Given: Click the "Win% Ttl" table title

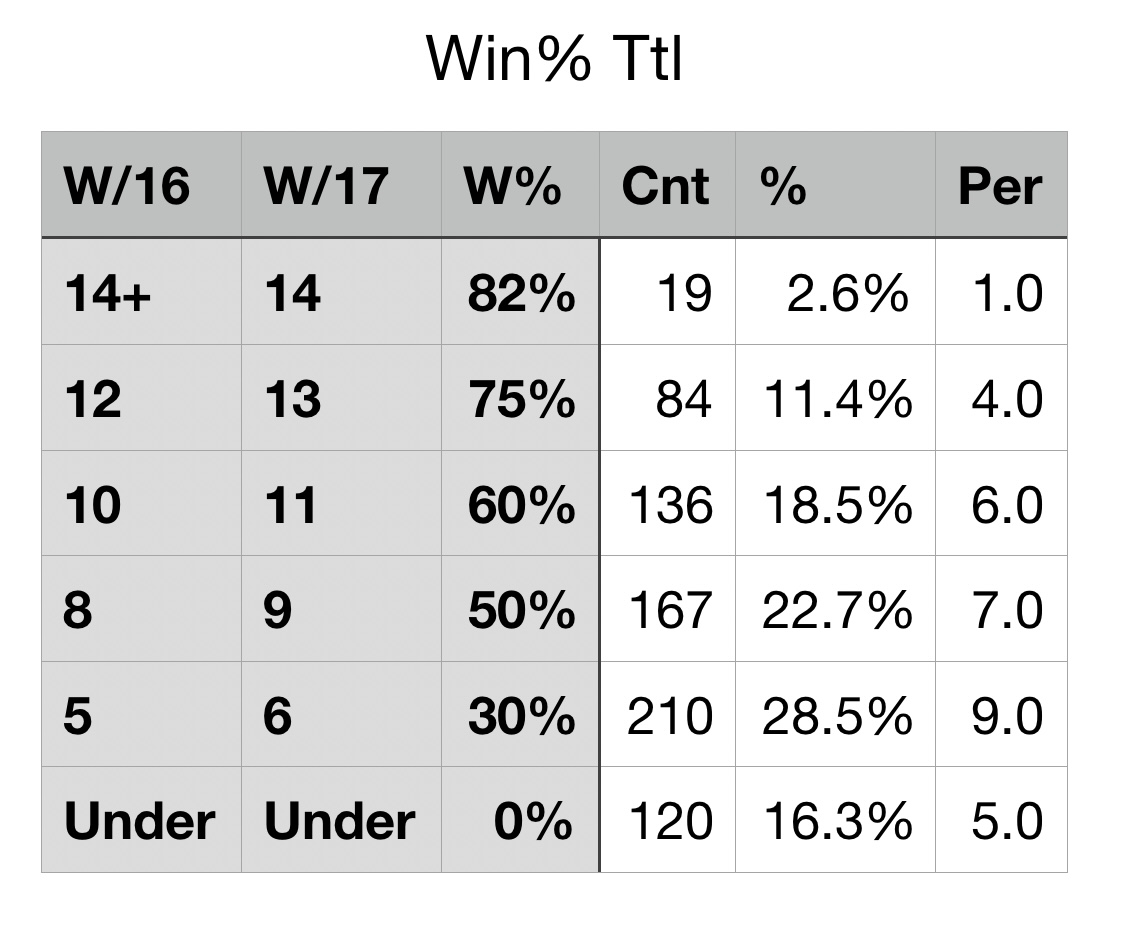Looking at the screenshot, I should (x=555, y=60).
